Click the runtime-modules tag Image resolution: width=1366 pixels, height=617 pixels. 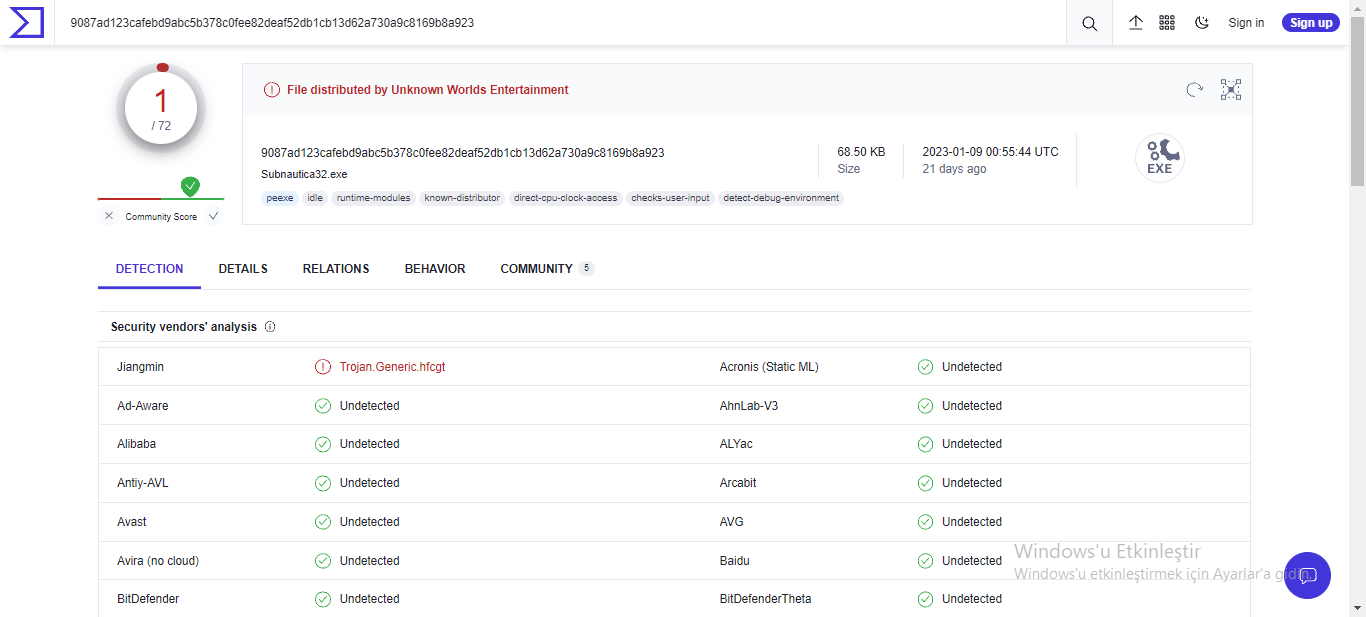[373, 198]
